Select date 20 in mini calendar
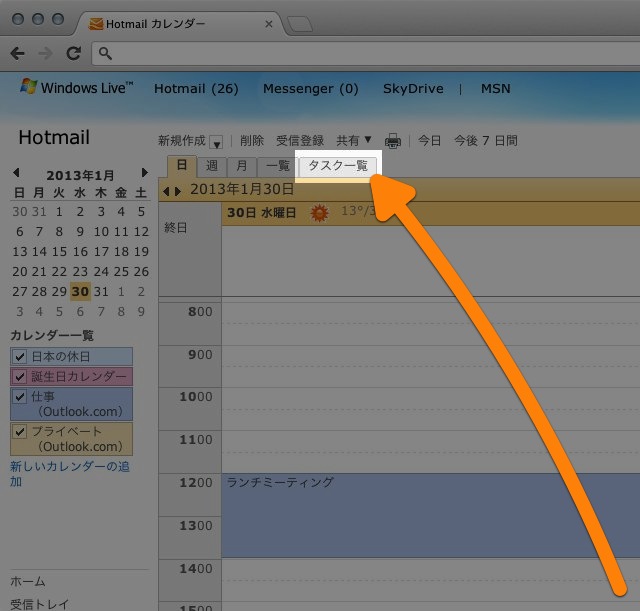 pos(20,271)
